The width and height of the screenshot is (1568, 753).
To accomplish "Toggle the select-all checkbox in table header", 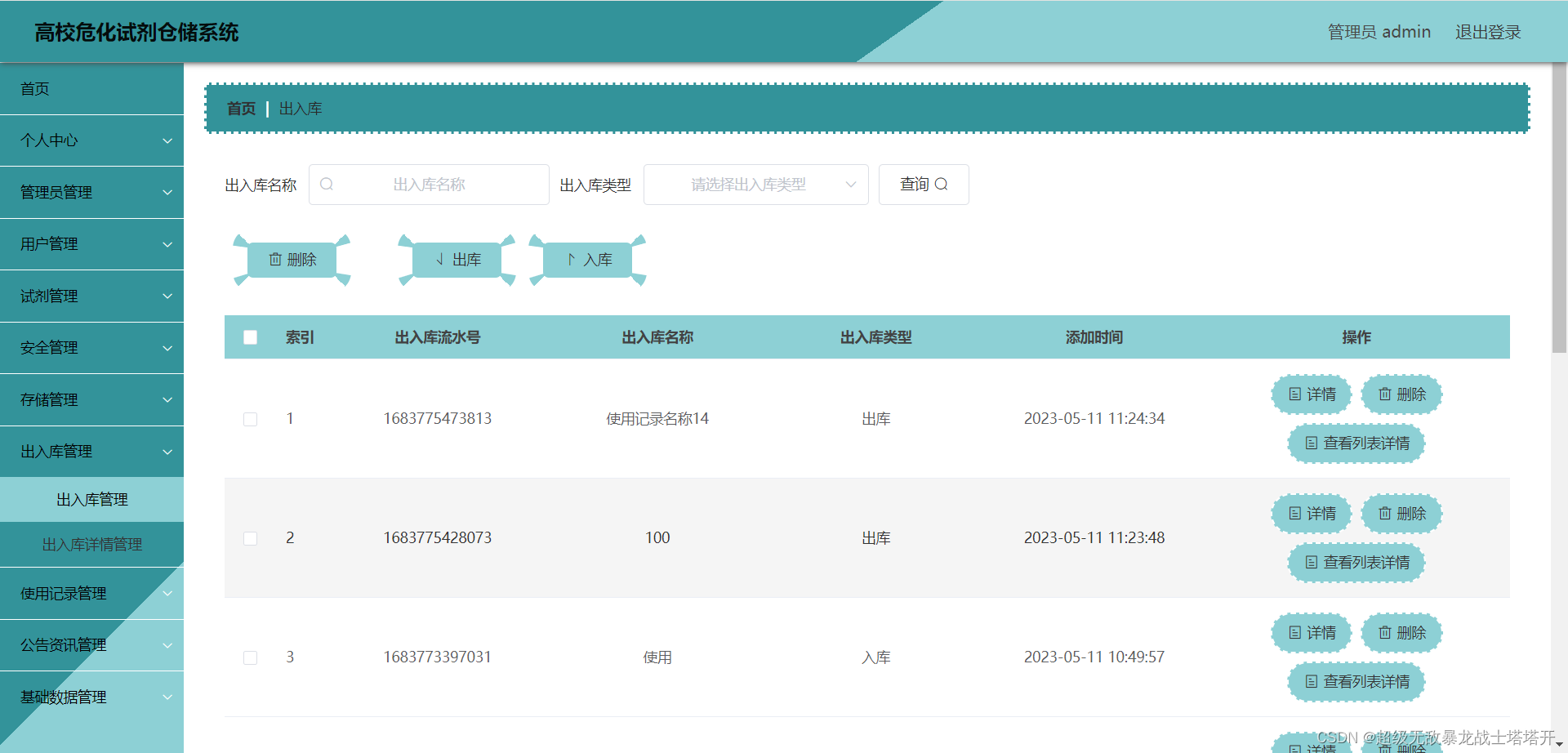I will point(251,337).
